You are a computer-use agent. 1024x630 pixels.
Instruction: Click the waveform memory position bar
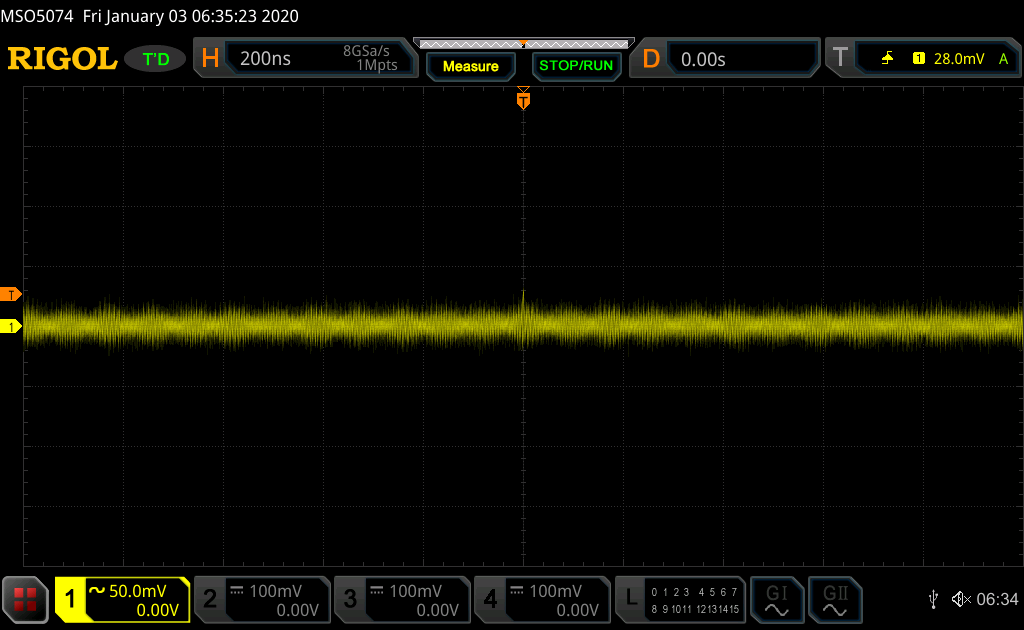(524, 44)
